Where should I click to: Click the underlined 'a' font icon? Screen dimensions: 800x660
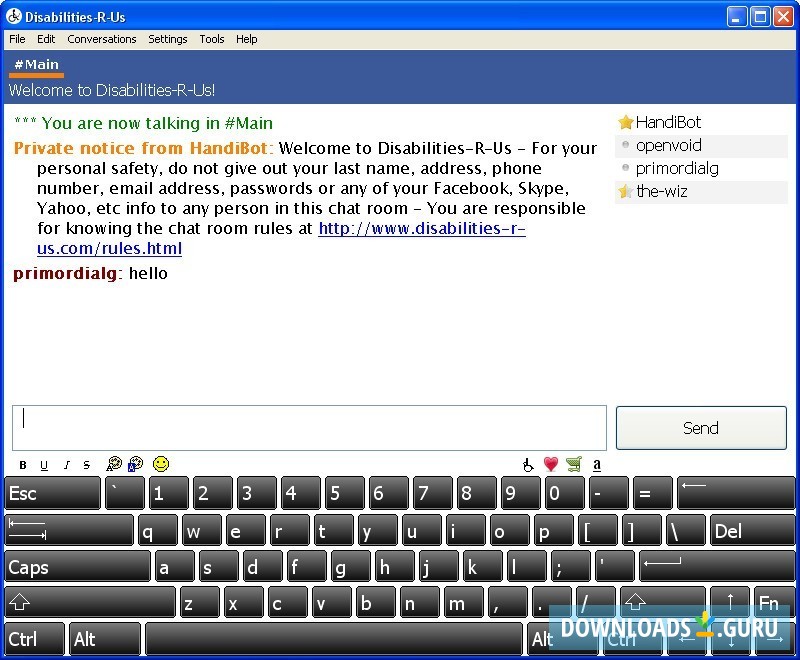tap(597, 464)
